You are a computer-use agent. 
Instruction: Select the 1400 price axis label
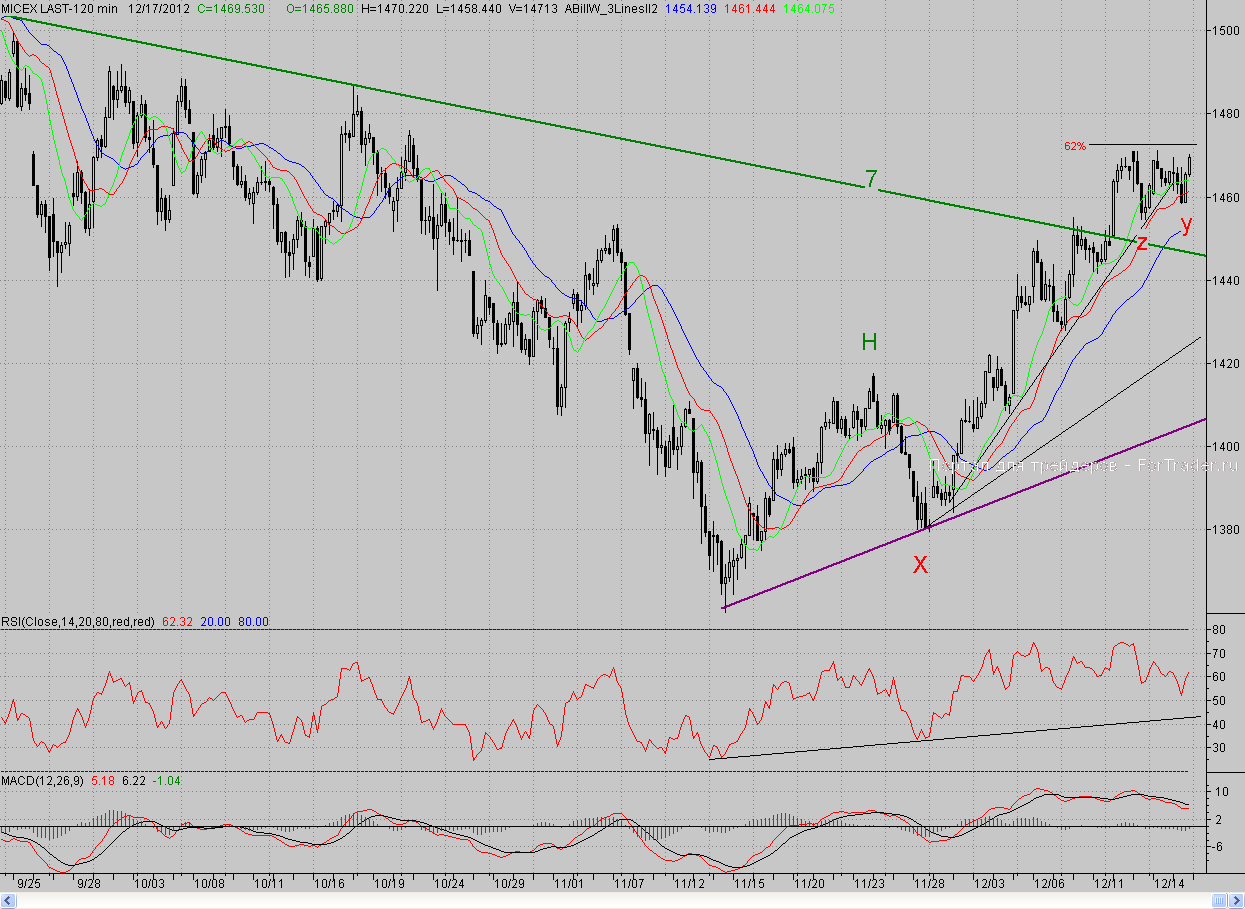[1226, 446]
